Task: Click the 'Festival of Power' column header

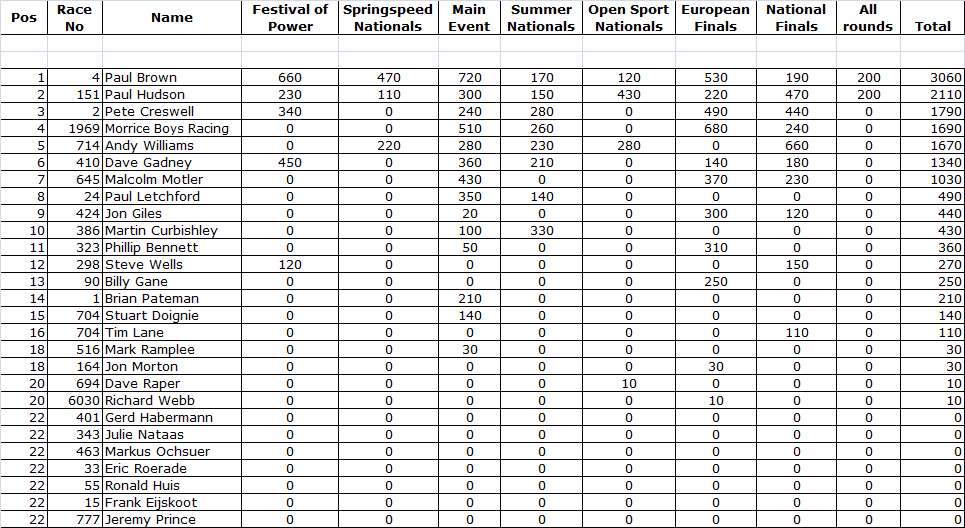Action: pos(290,18)
